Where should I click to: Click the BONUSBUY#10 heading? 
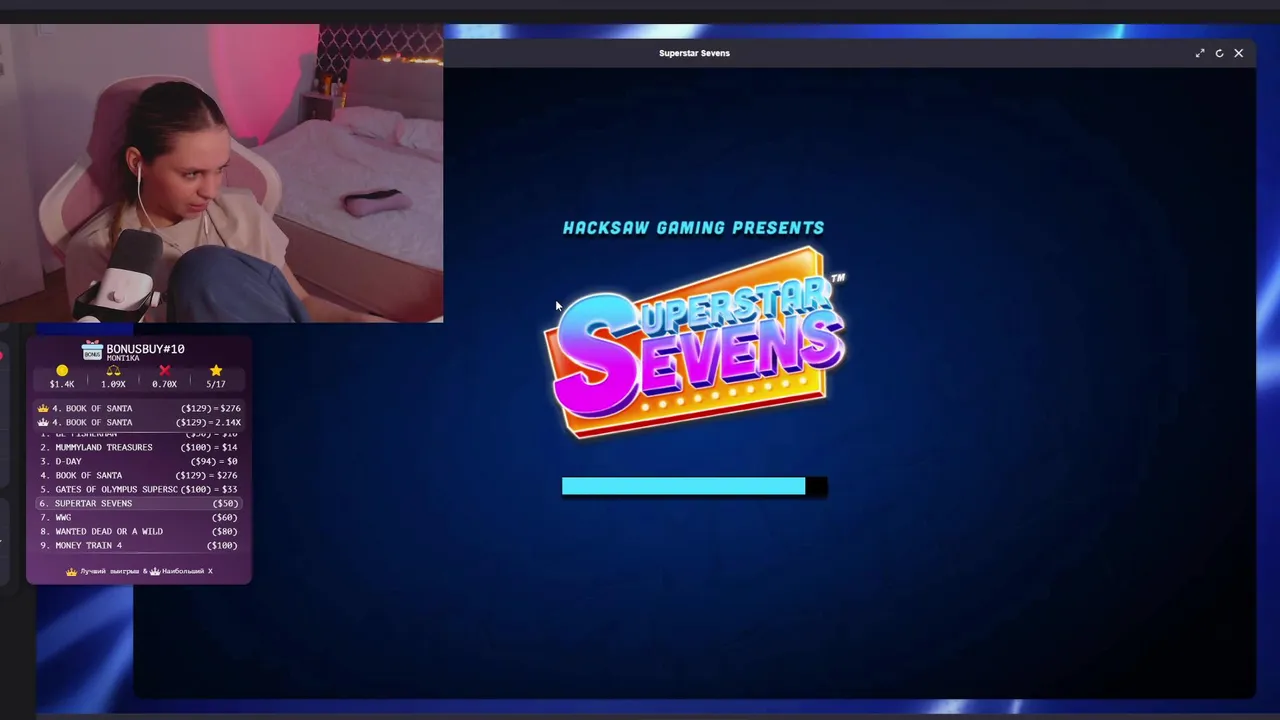[x=145, y=348]
